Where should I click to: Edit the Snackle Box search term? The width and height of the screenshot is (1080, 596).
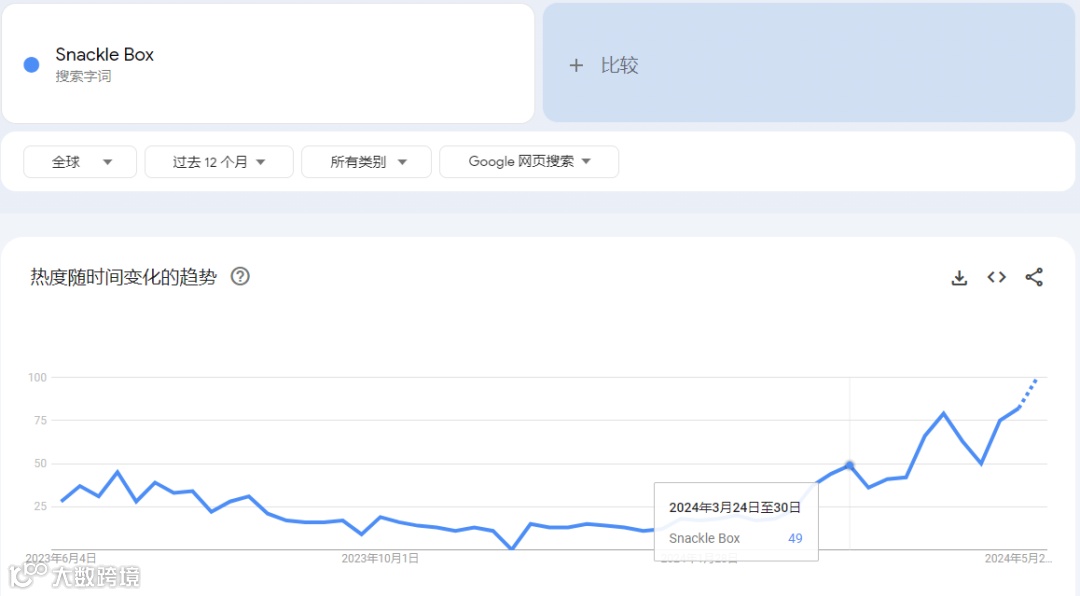pos(105,54)
